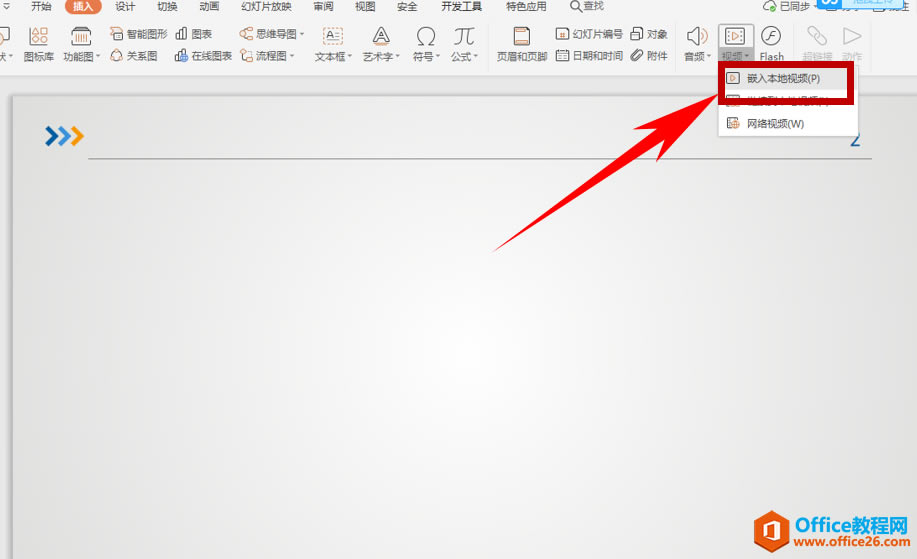Open the 切换 transitions tab

[167, 6]
